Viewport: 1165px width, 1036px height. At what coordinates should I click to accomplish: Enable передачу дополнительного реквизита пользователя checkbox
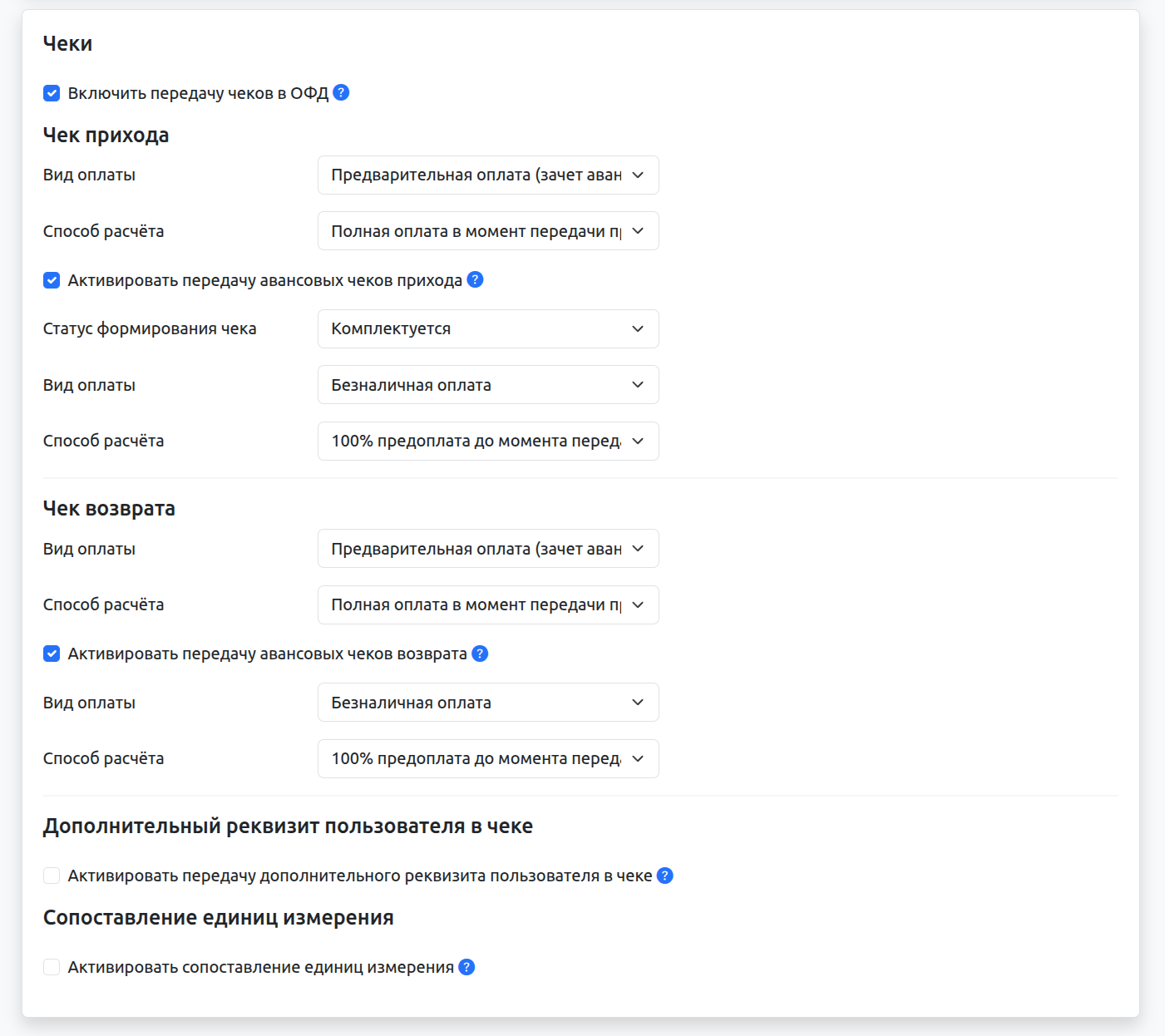pyautogui.click(x=52, y=876)
